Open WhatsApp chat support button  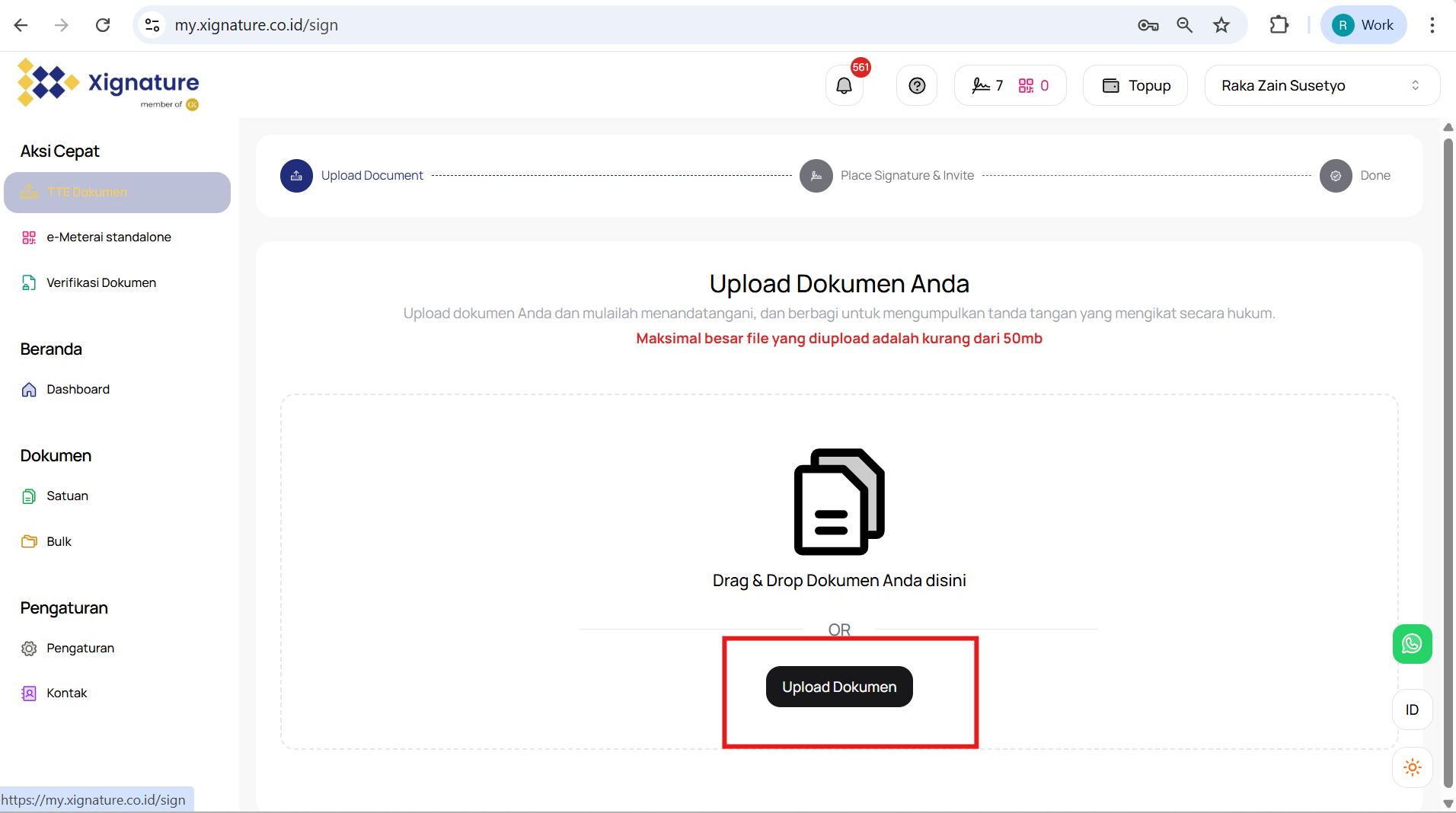click(x=1412, y=644)
